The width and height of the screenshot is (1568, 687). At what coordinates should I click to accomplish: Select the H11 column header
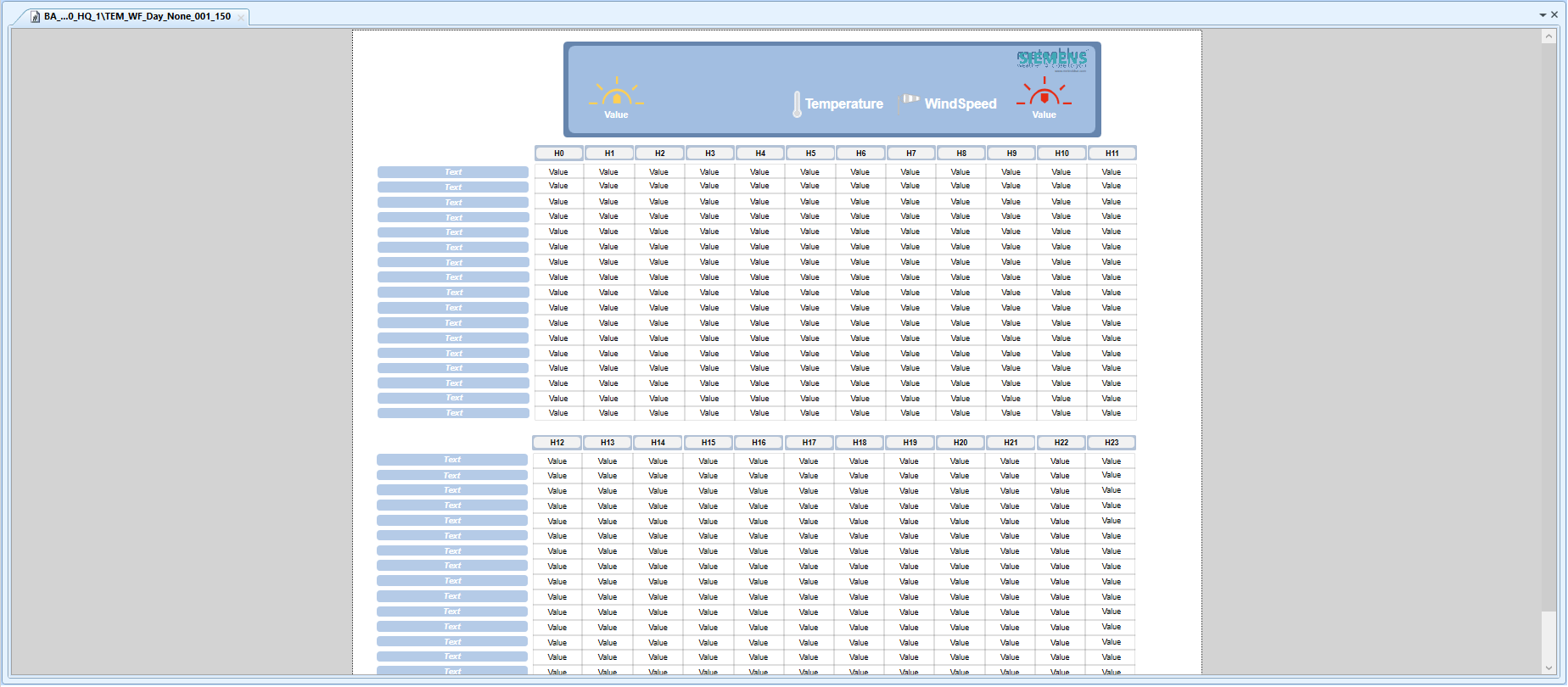point(1112,154)
